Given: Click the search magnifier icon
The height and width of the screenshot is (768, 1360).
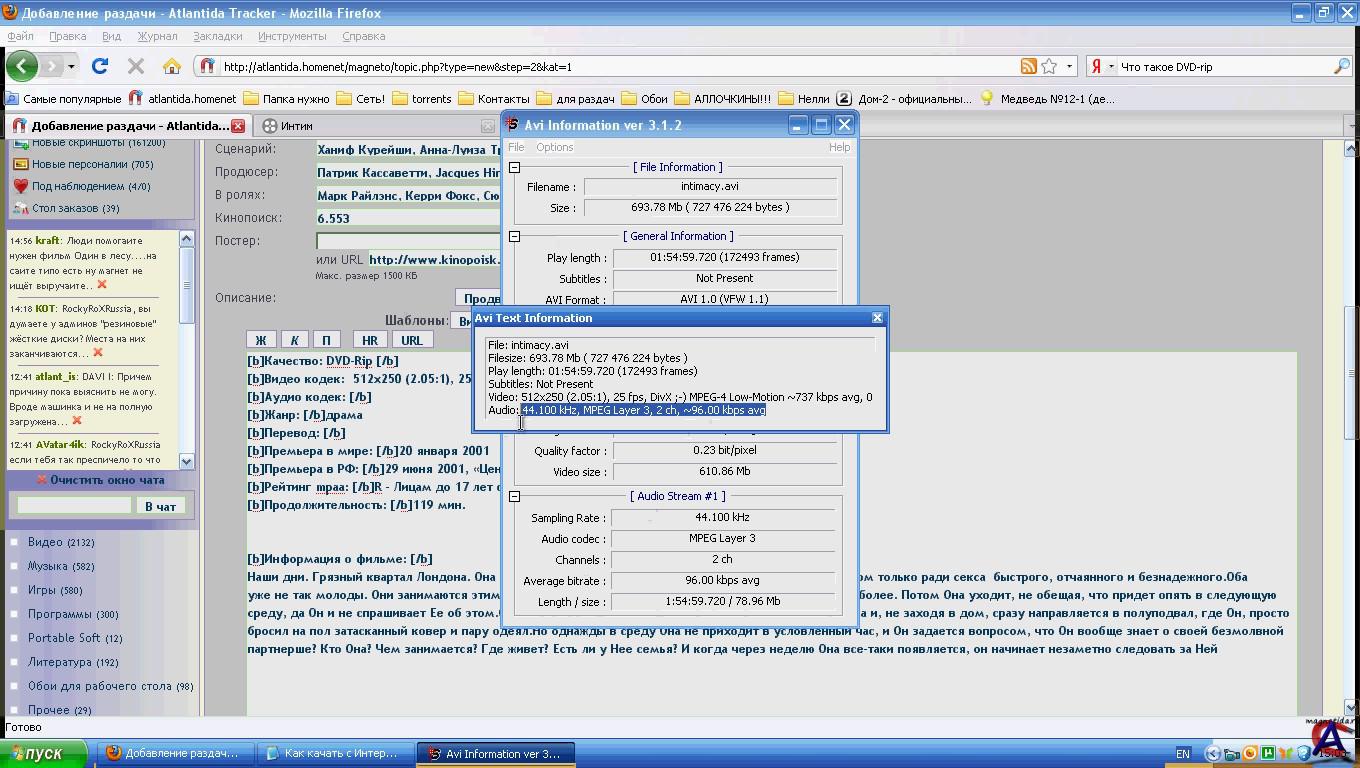Looking at the screenshot, I should click(x=1341, y=66).
